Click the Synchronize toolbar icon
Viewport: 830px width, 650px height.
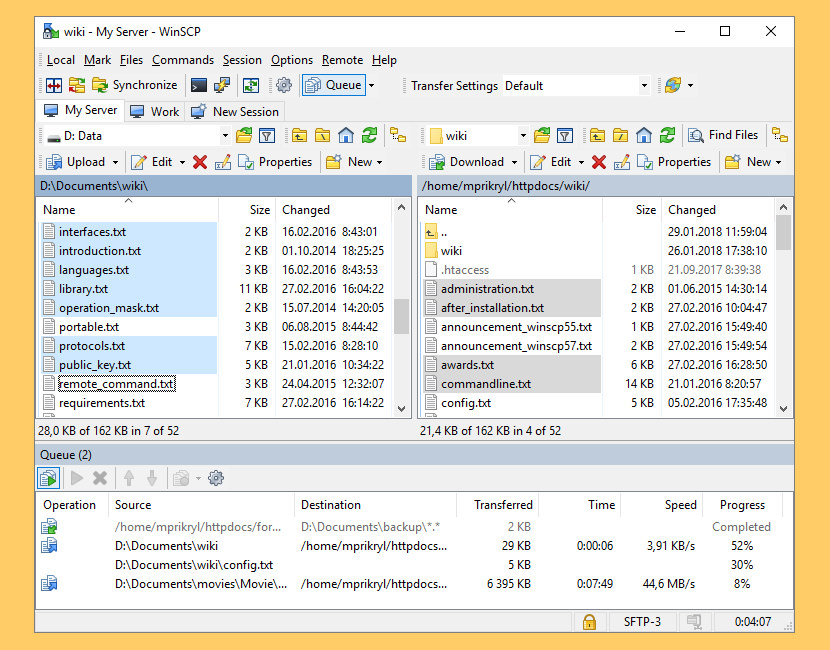tap(99, 84)
